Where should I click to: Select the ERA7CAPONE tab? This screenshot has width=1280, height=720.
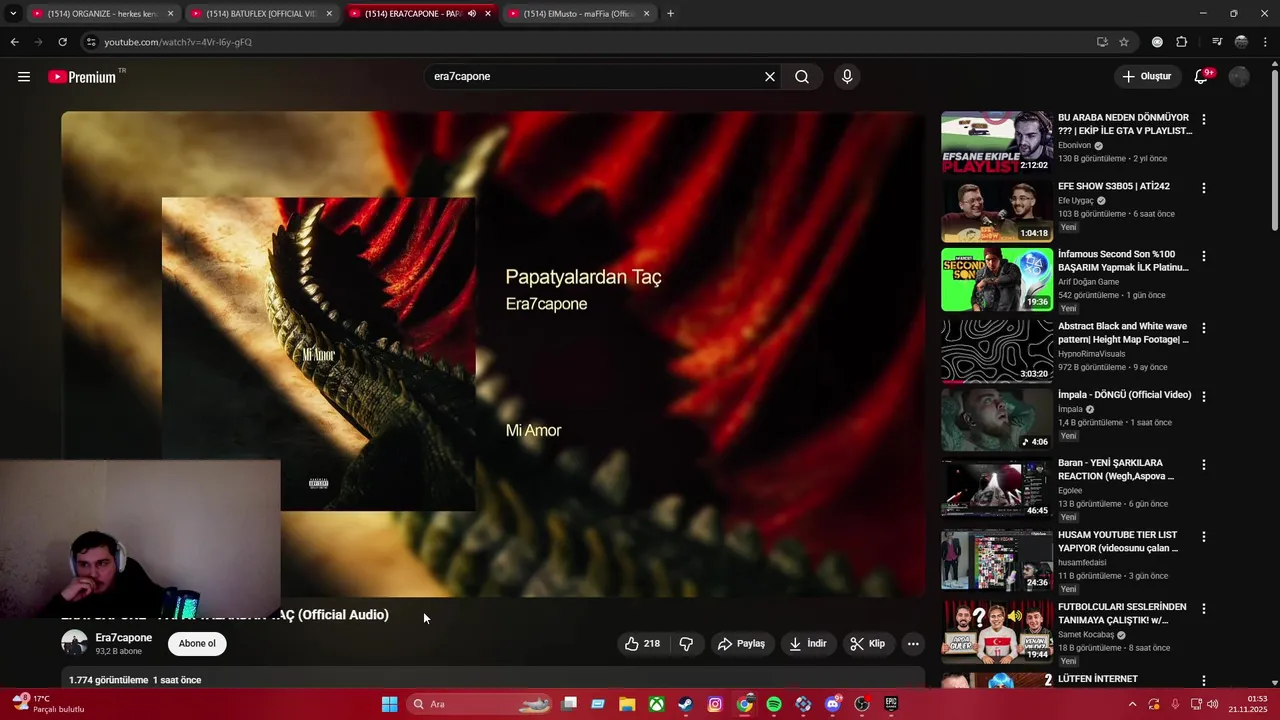tap(419, 14)
